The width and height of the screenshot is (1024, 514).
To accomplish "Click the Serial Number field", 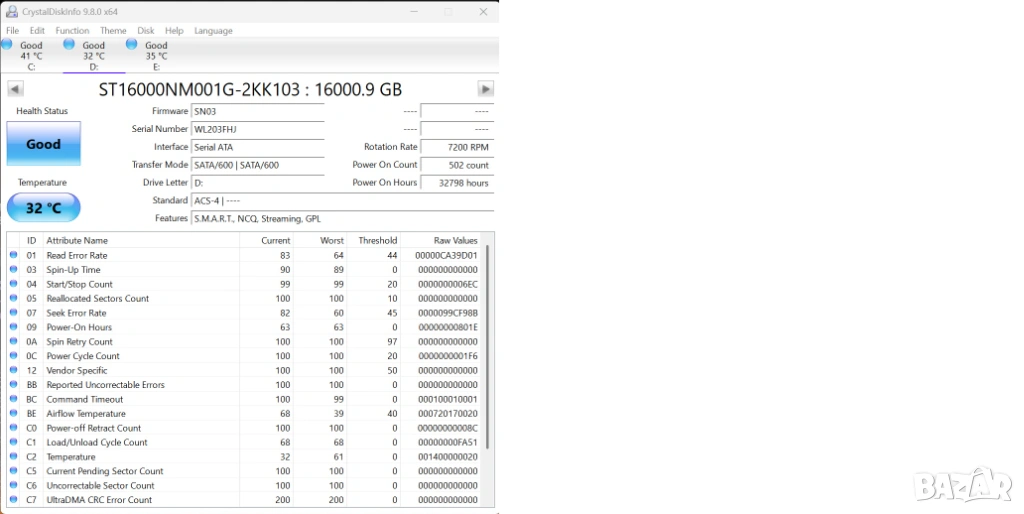I will tap(257, 129).
